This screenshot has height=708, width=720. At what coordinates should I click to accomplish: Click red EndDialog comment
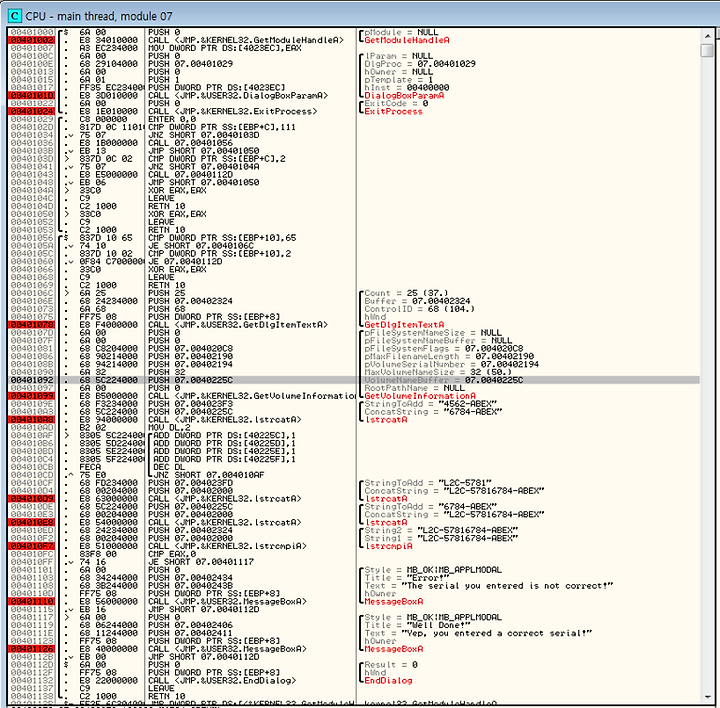(388, 680)
